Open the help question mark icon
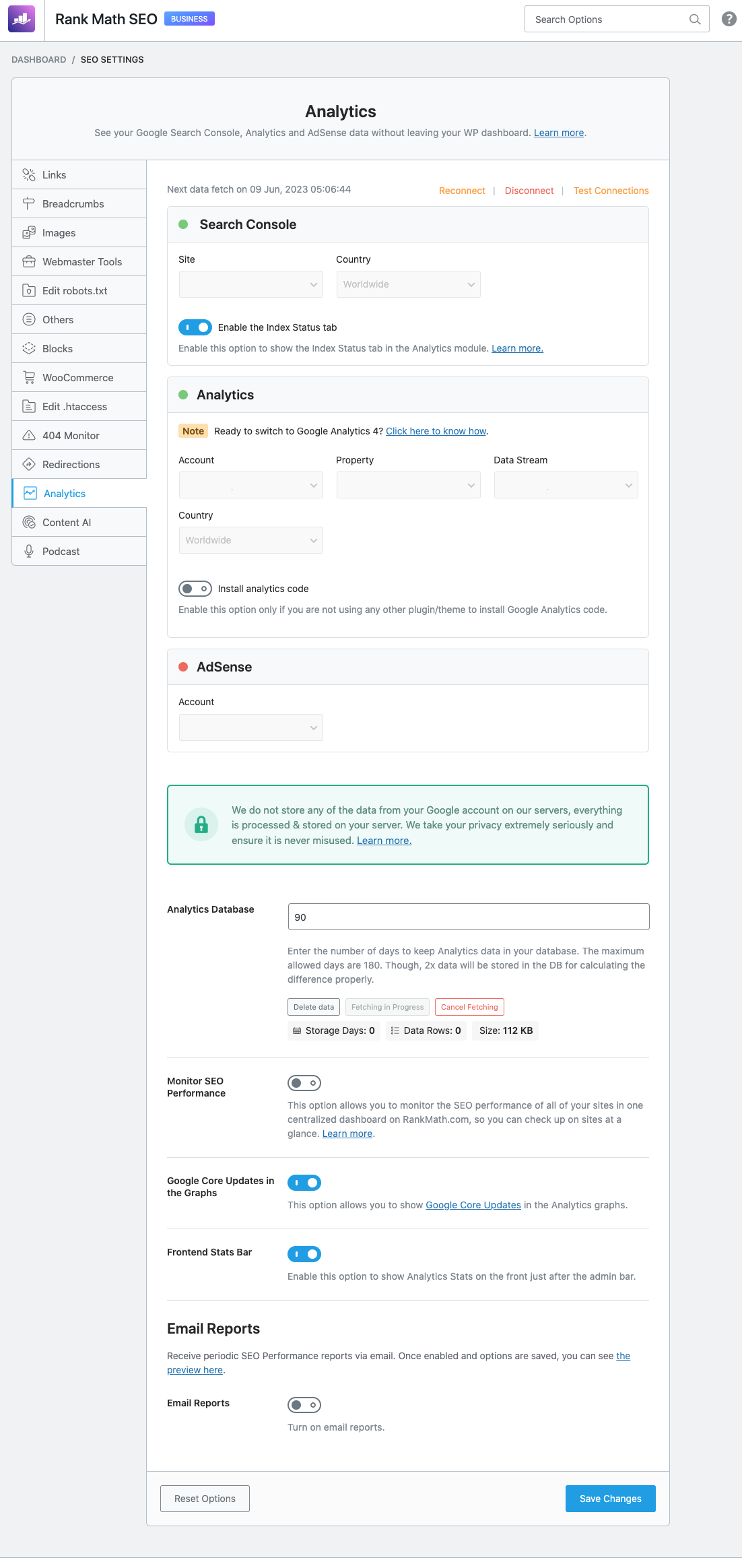This screenshot has width=742, height=1568. pyautogui.click(x=729, y=19)
